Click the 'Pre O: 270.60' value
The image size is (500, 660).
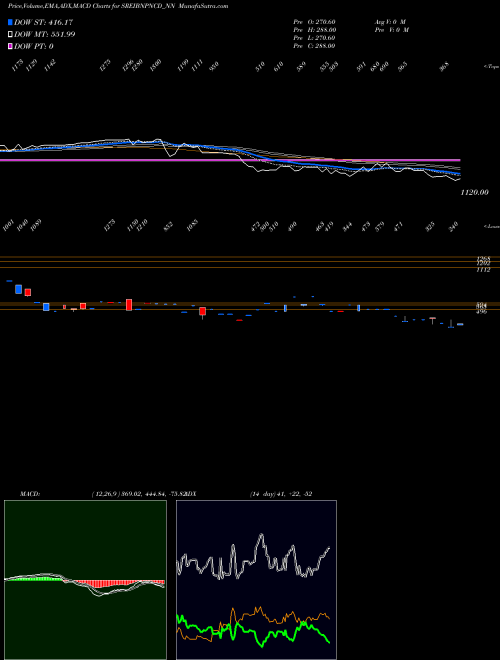[x=314, y=21]
